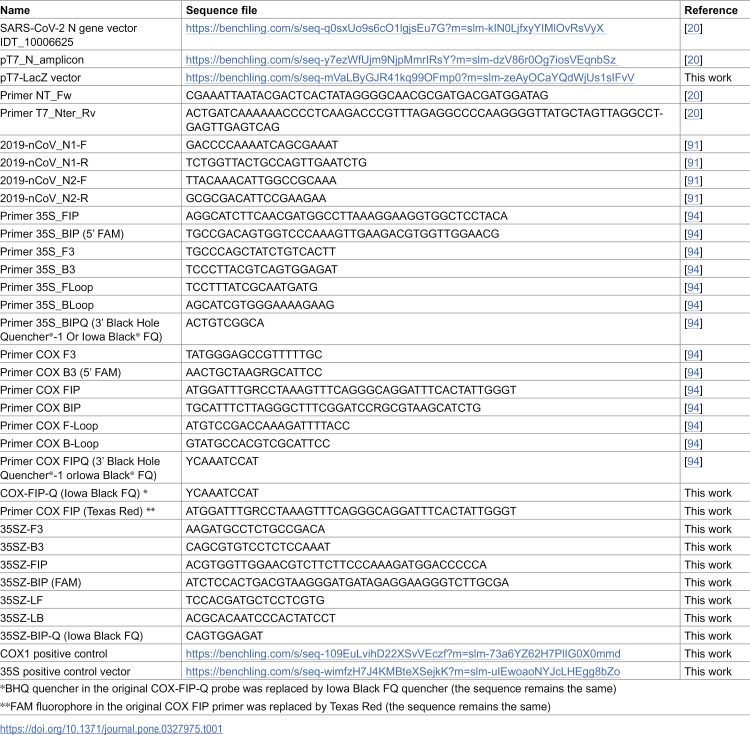Click the Reference column header
Viewport: 750px width, 735px height.
(x=711, y=10)
